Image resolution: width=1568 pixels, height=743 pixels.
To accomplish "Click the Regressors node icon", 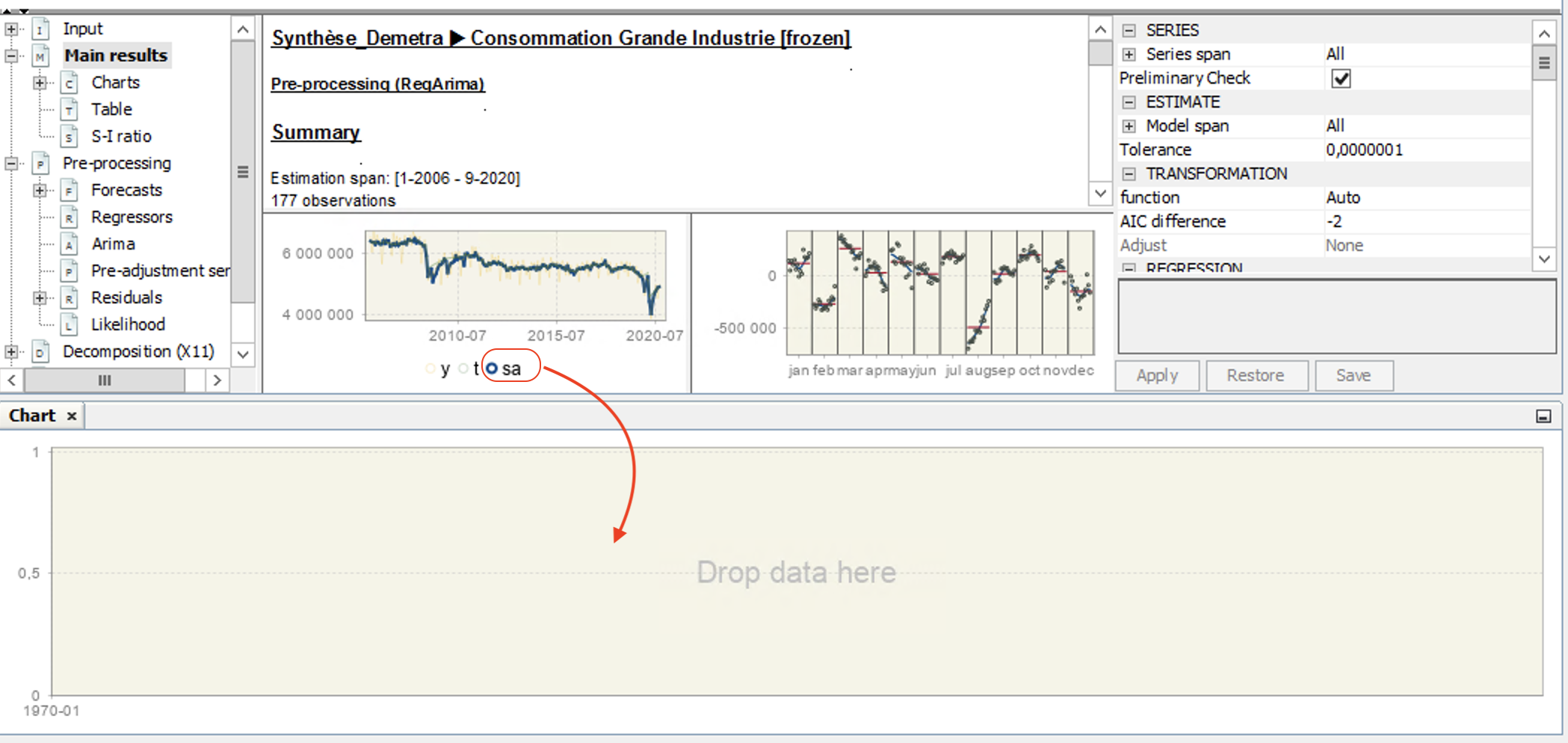I will coord(70,218).
